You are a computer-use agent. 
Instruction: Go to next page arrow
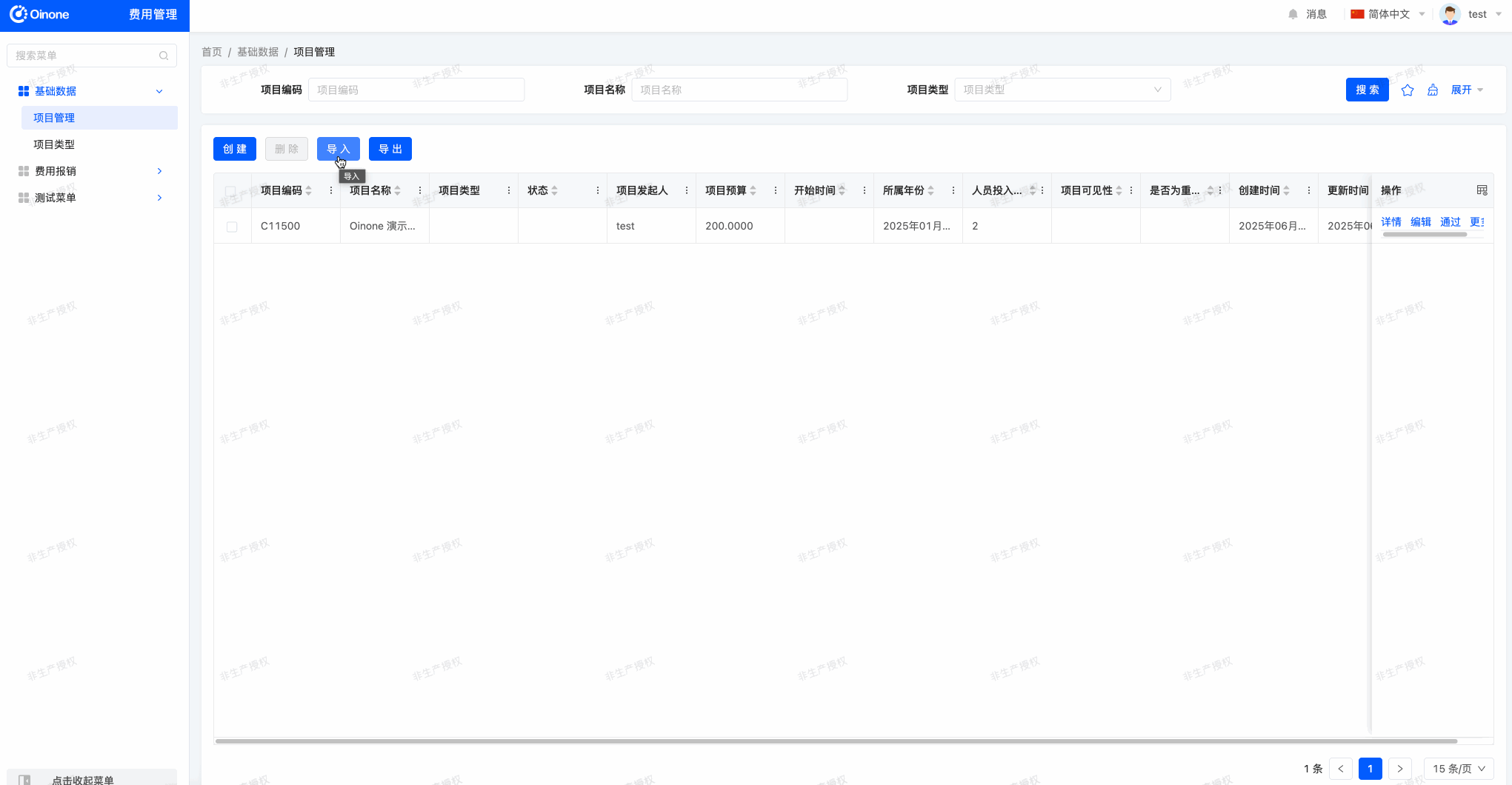click(x=1399, y=769)
